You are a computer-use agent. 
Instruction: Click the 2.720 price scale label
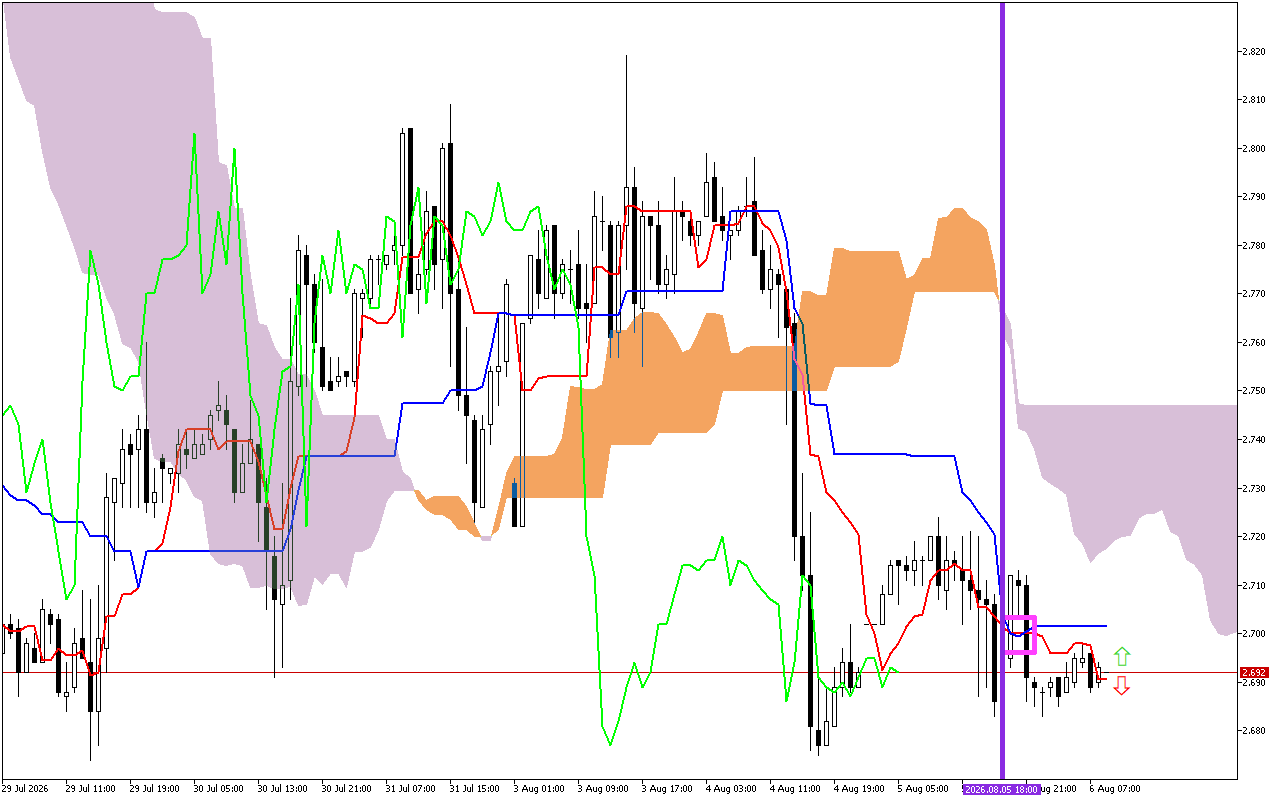tap(1254, 537)
